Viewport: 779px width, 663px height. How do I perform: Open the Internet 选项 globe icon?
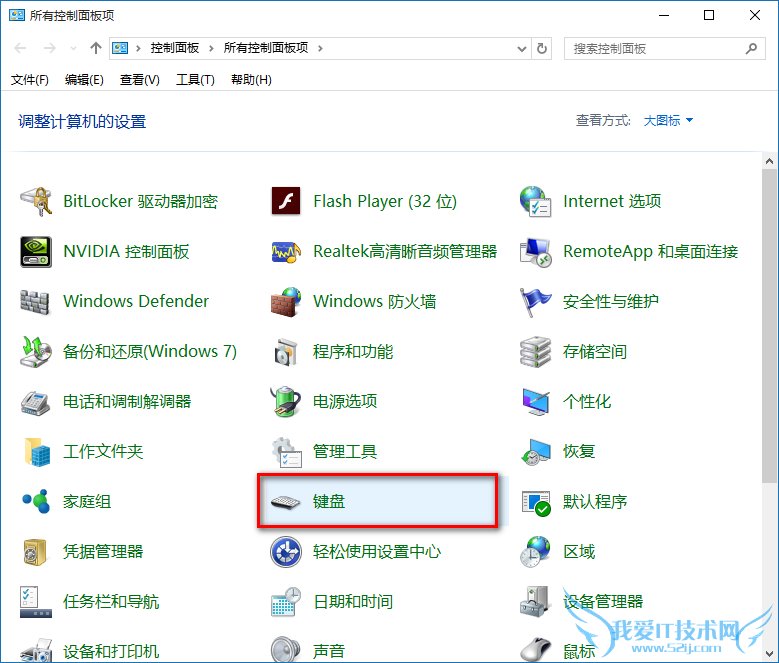535,201
